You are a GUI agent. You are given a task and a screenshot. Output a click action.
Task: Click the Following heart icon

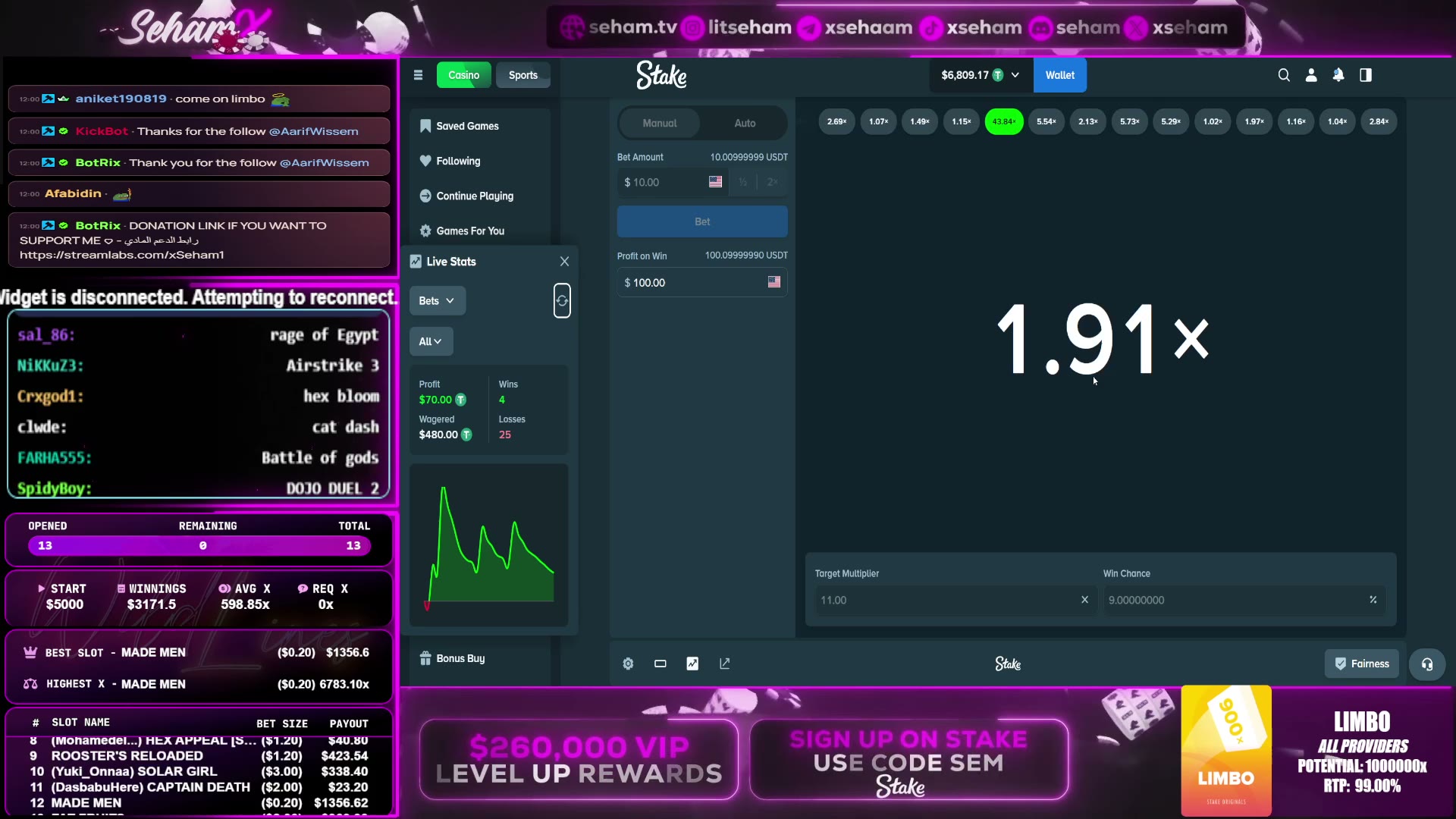click(x=425, y=161)
